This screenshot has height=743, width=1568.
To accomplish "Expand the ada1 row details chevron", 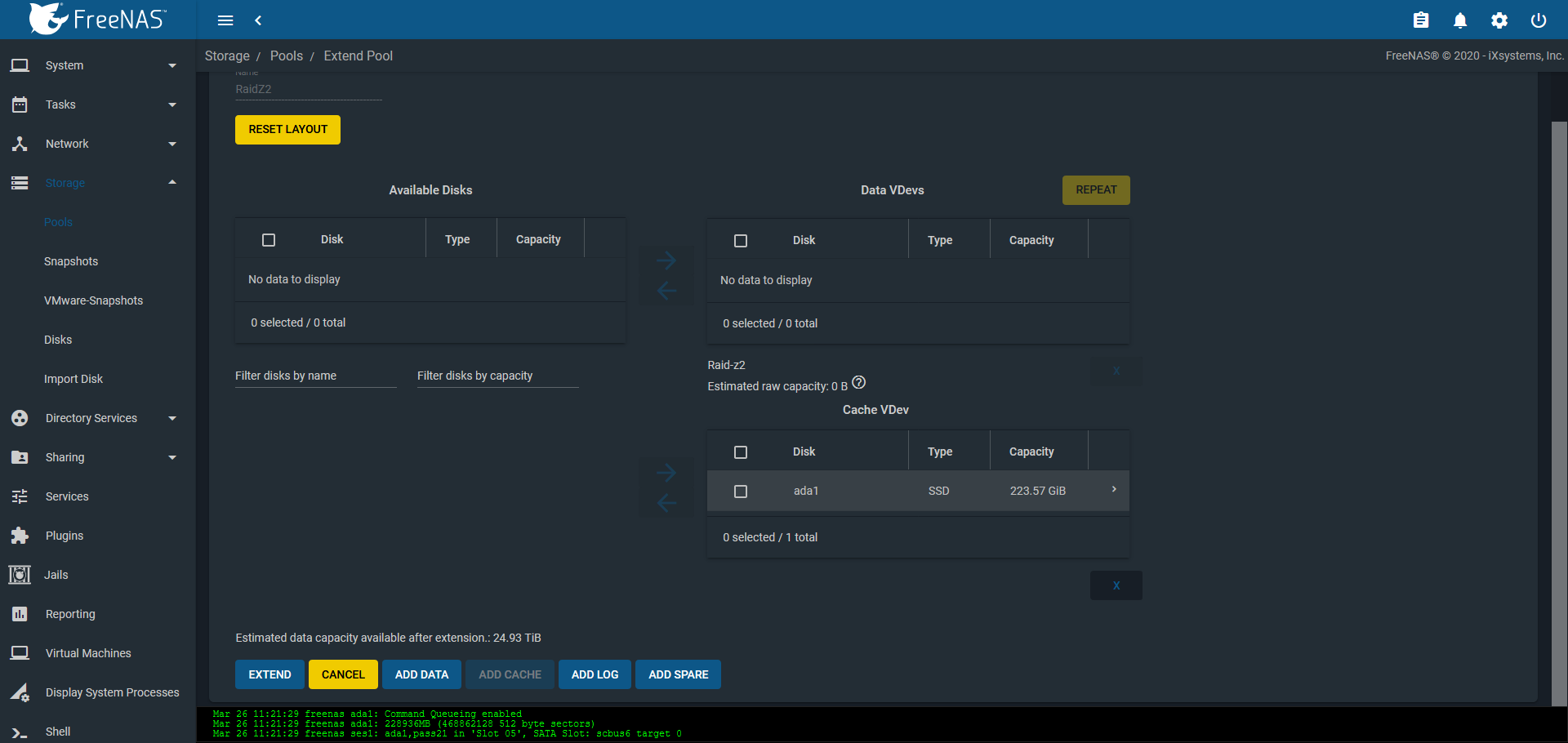I will (x=1114, y=489).
